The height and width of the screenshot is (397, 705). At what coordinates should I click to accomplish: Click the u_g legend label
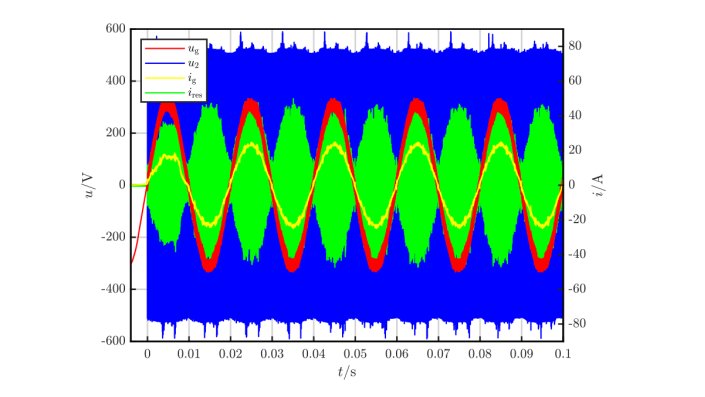193,49
